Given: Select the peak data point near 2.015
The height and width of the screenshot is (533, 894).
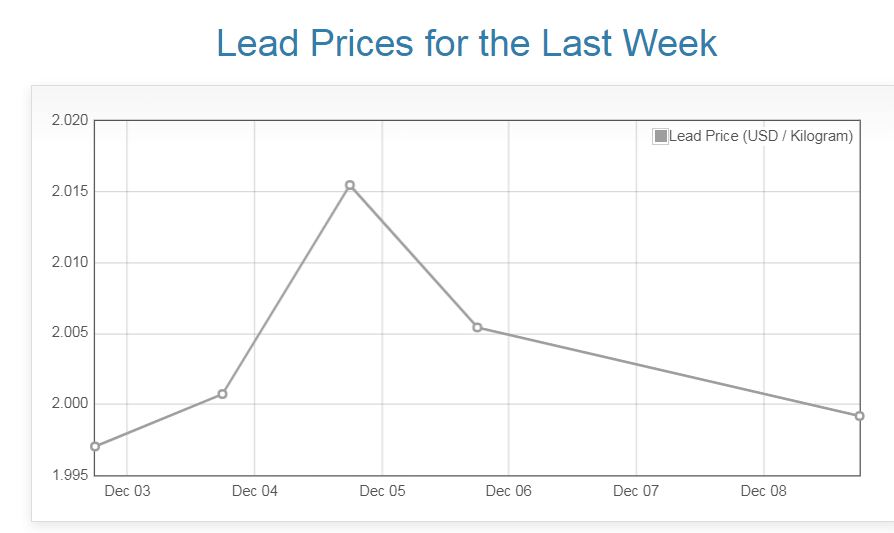Looking at the screenshot, I should point(350,185).
